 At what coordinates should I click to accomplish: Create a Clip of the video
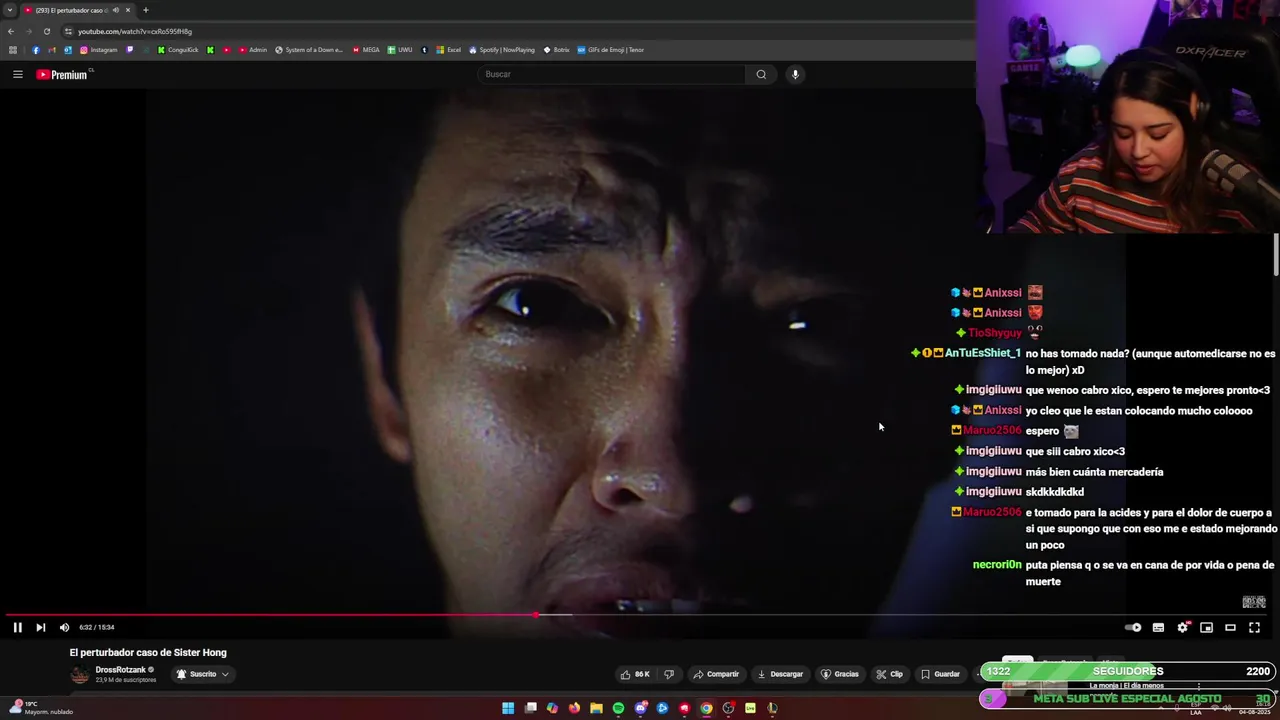coord(889,674)
